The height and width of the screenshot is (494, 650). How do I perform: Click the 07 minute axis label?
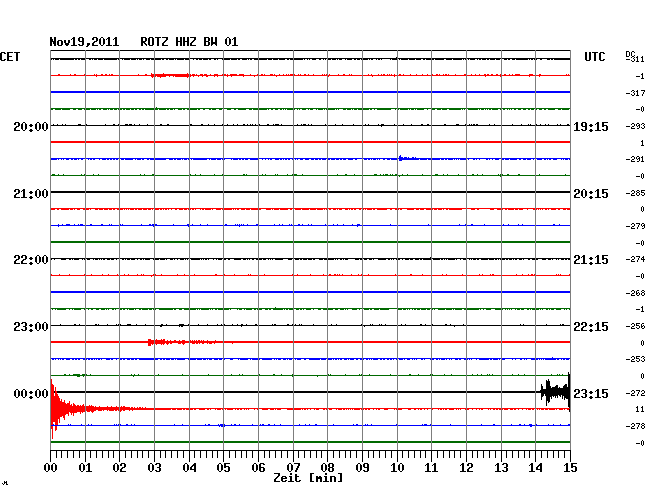point(293,468)
